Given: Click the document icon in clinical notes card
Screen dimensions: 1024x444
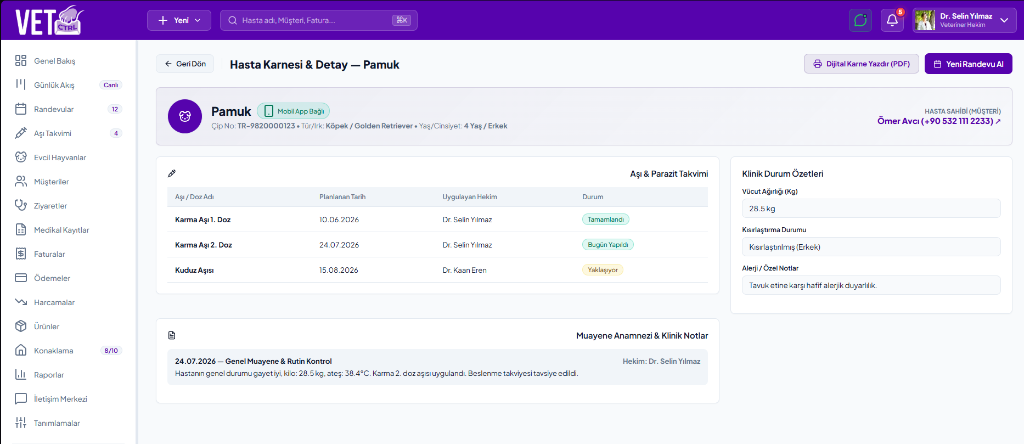Looking at the screenshot, I should click(x=172, y=336).
